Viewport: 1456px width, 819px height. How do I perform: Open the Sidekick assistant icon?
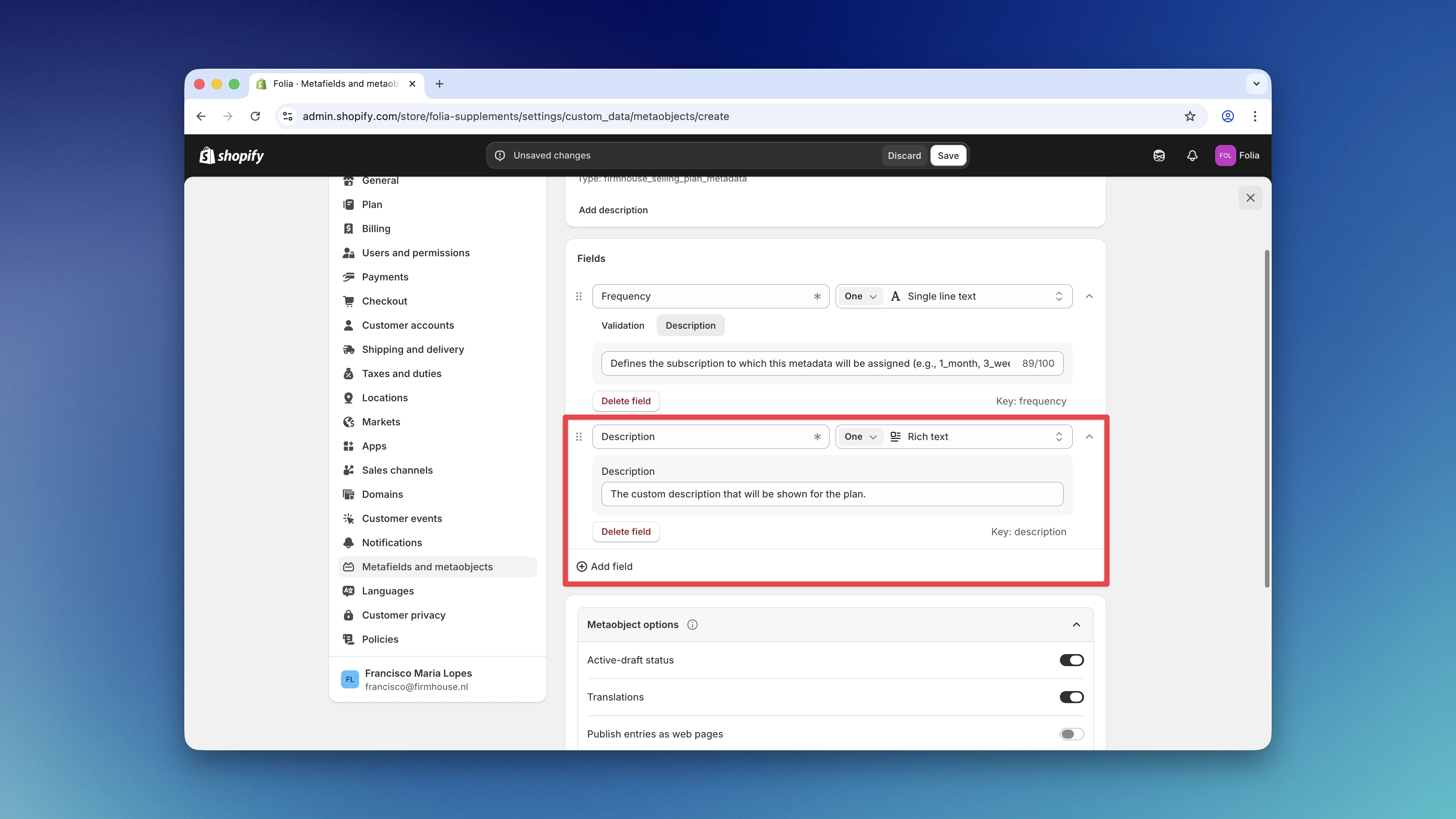coord(1159,155)
